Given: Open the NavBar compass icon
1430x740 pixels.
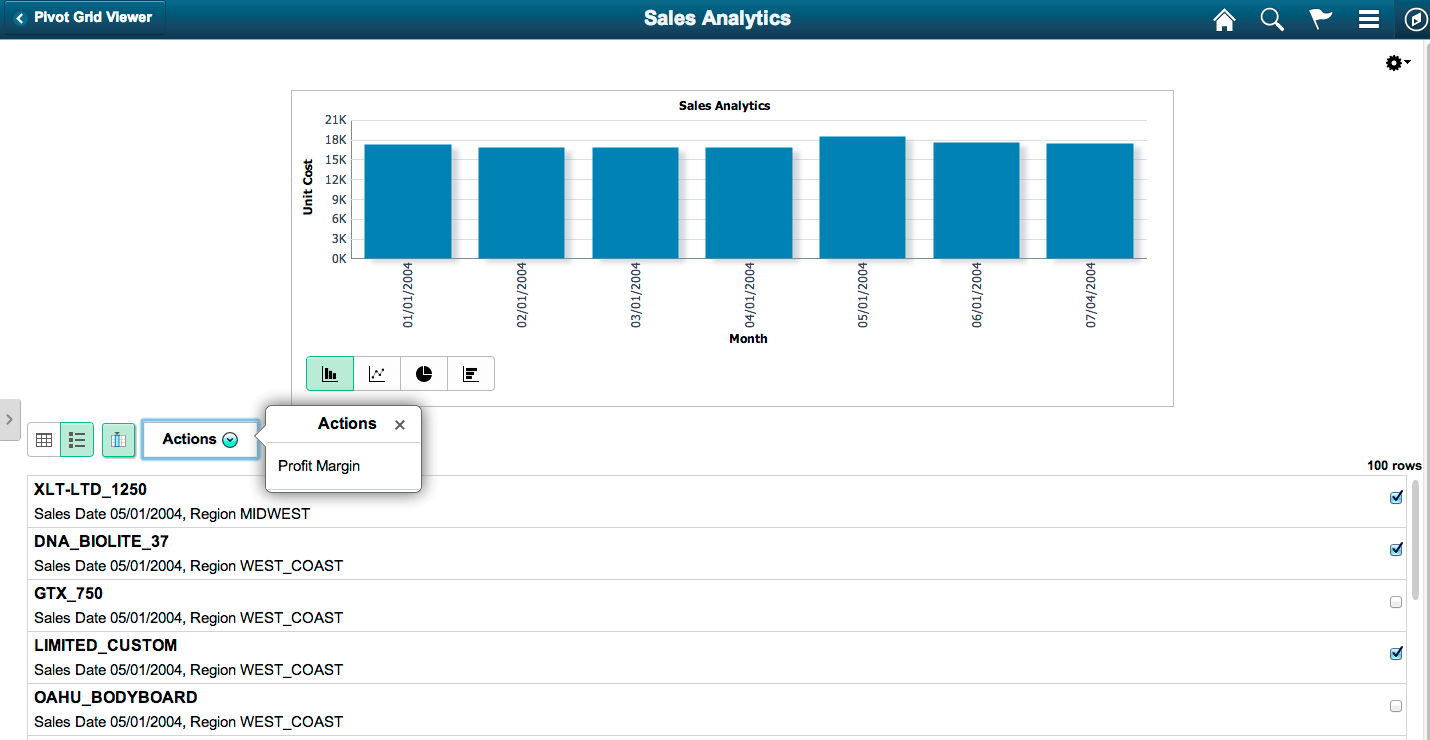Looking at the screenshot, I should 1414,19.
